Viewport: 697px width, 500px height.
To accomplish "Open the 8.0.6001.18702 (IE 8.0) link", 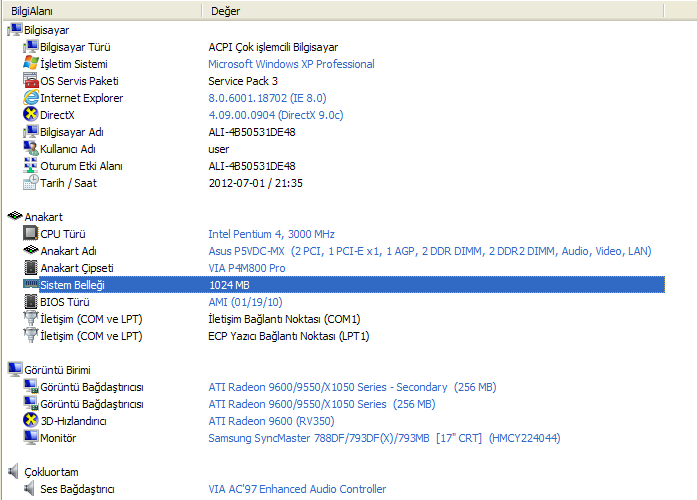I will coord(267,98).
